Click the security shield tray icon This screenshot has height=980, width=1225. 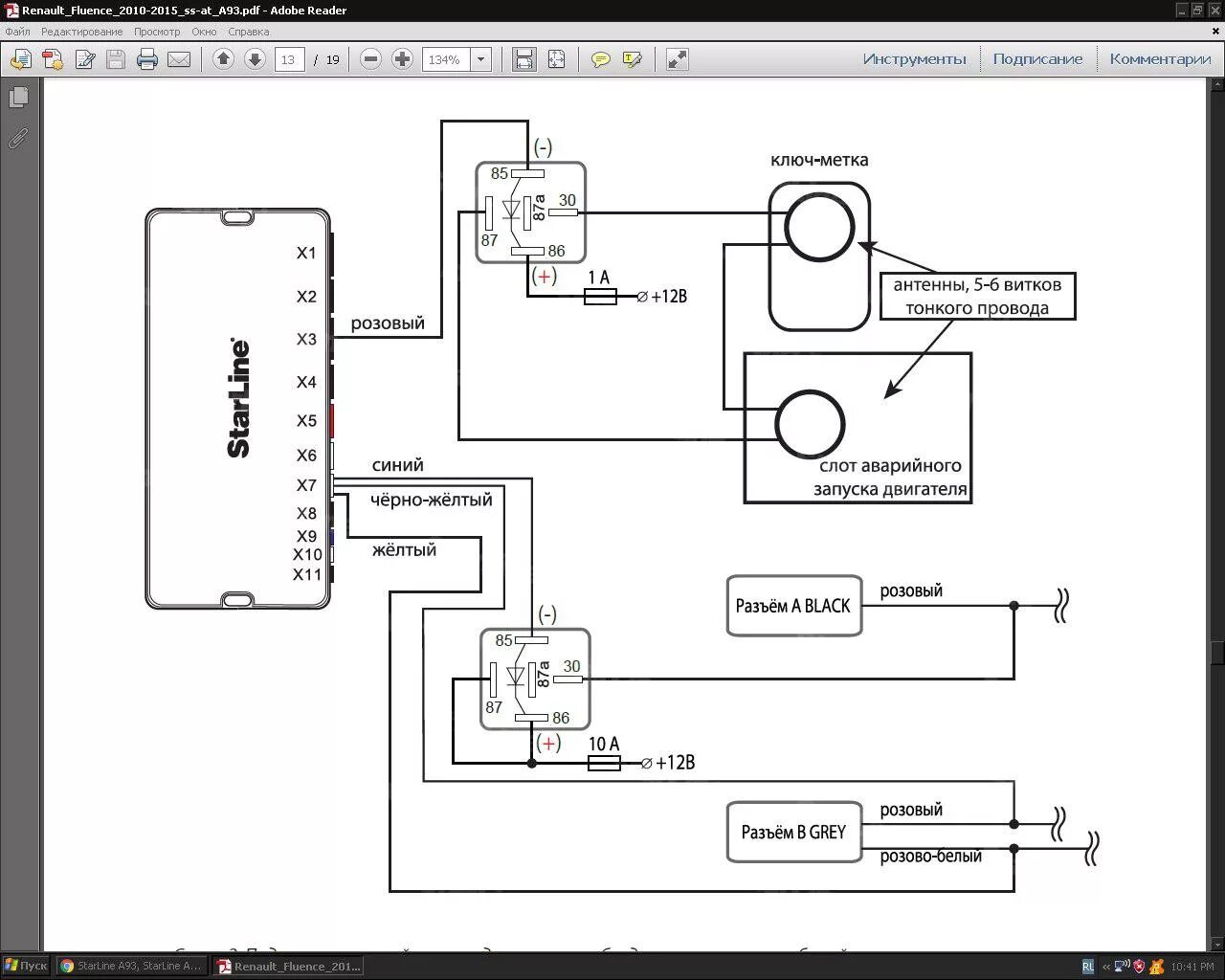[1139, 966]
